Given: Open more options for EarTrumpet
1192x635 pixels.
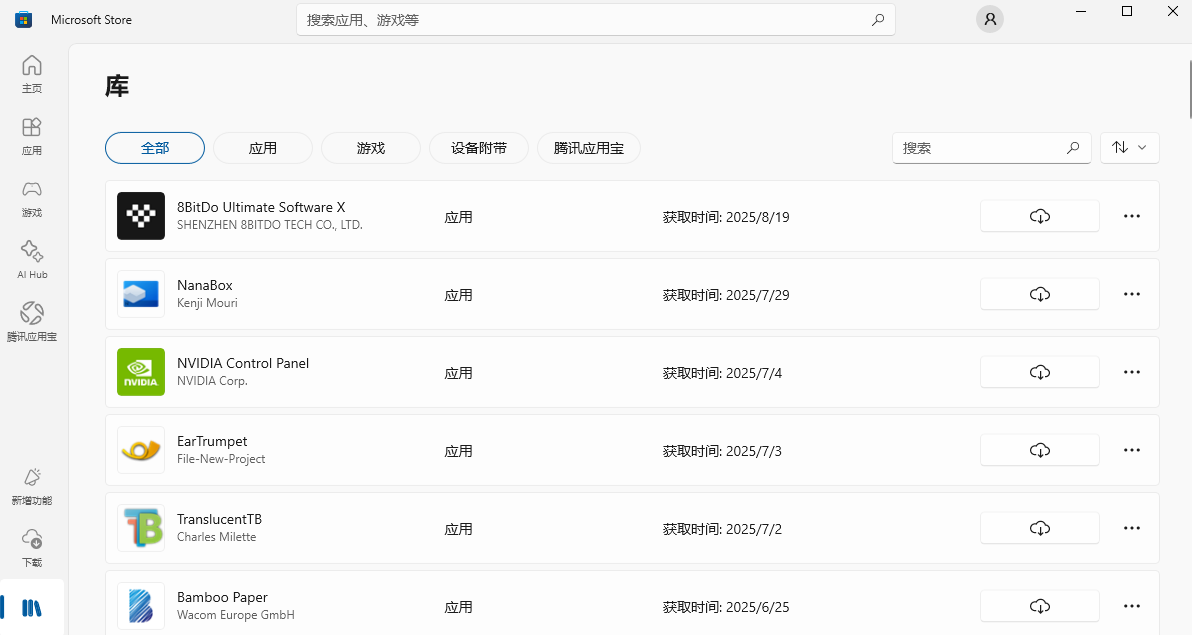Looking at the screenshot, I should pos(1132,450).
